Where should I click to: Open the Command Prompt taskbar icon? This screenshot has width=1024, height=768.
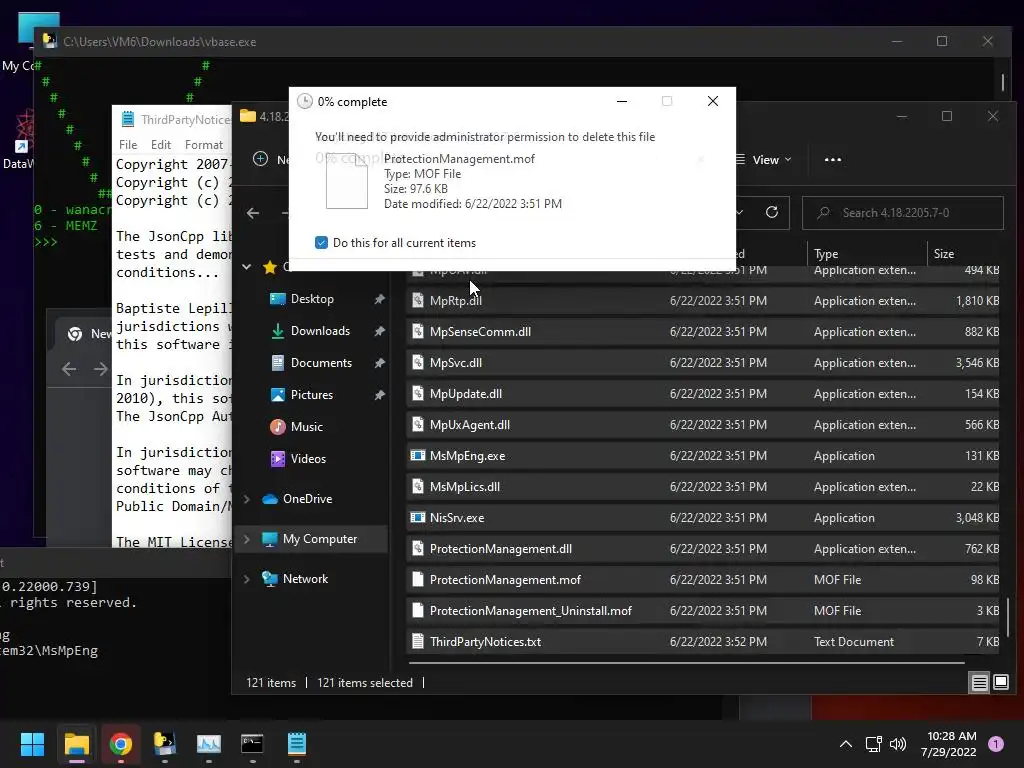[x=252, y=744]
